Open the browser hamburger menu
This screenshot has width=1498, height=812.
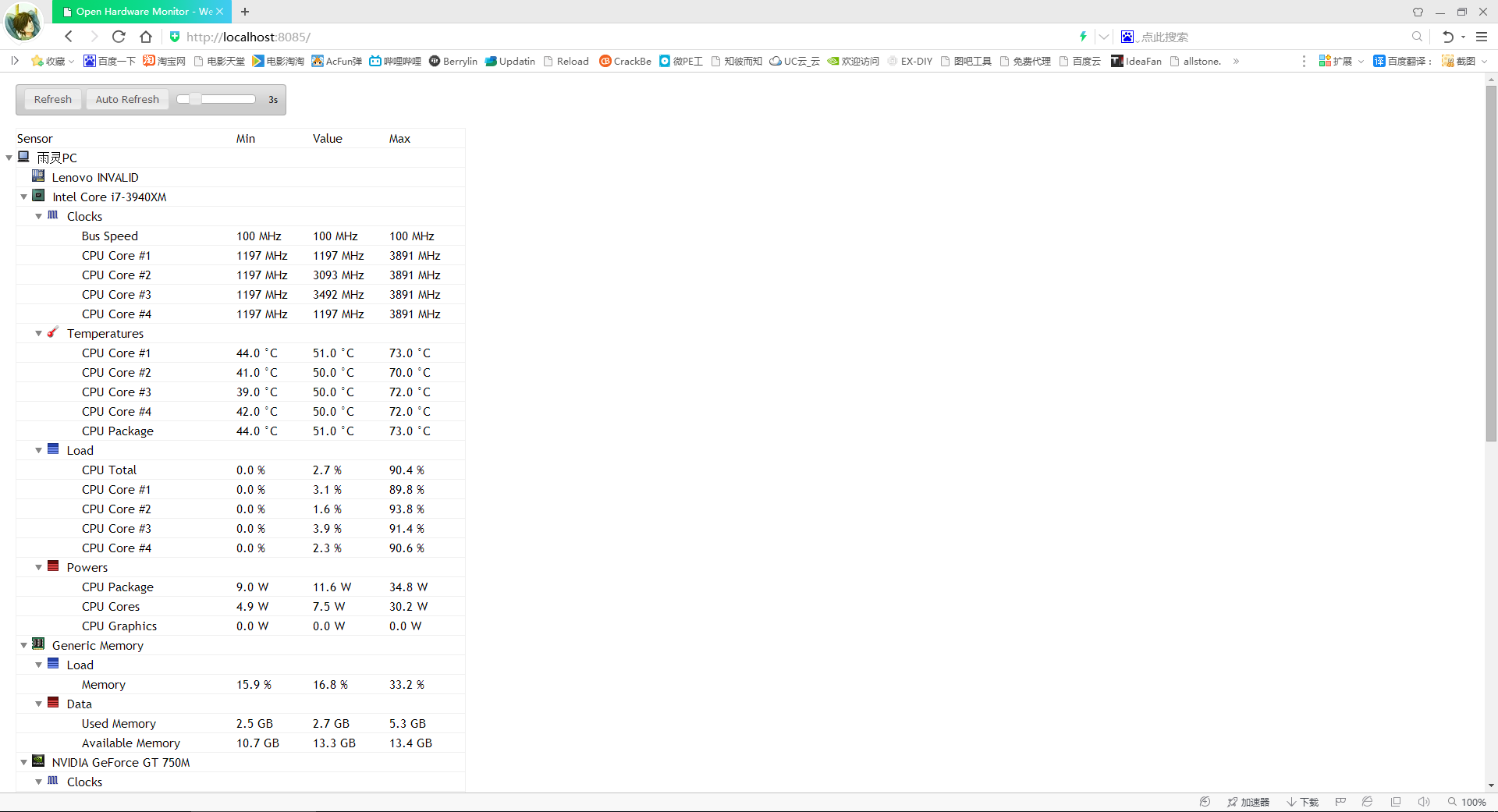(1482, 37)
